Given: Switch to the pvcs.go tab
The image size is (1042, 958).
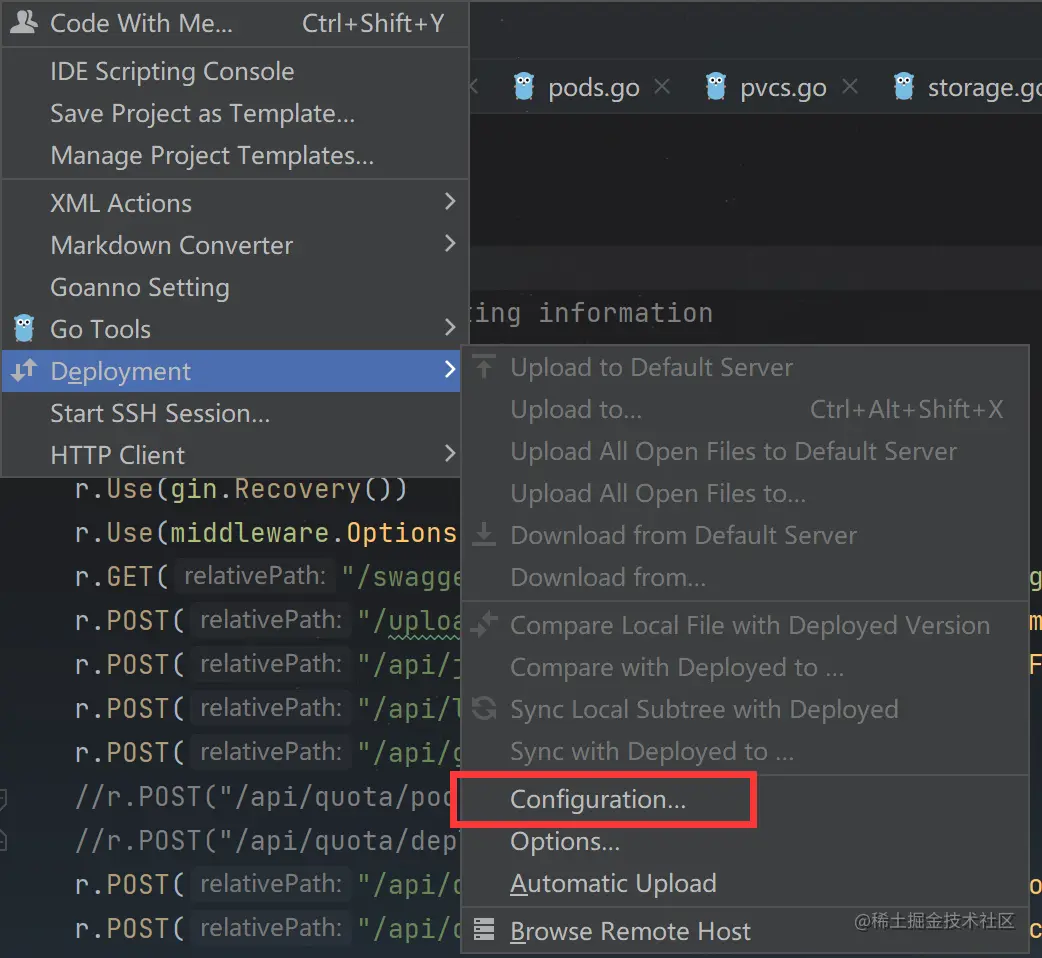Looking at the screenshot, I should click(x=783, y=87).
